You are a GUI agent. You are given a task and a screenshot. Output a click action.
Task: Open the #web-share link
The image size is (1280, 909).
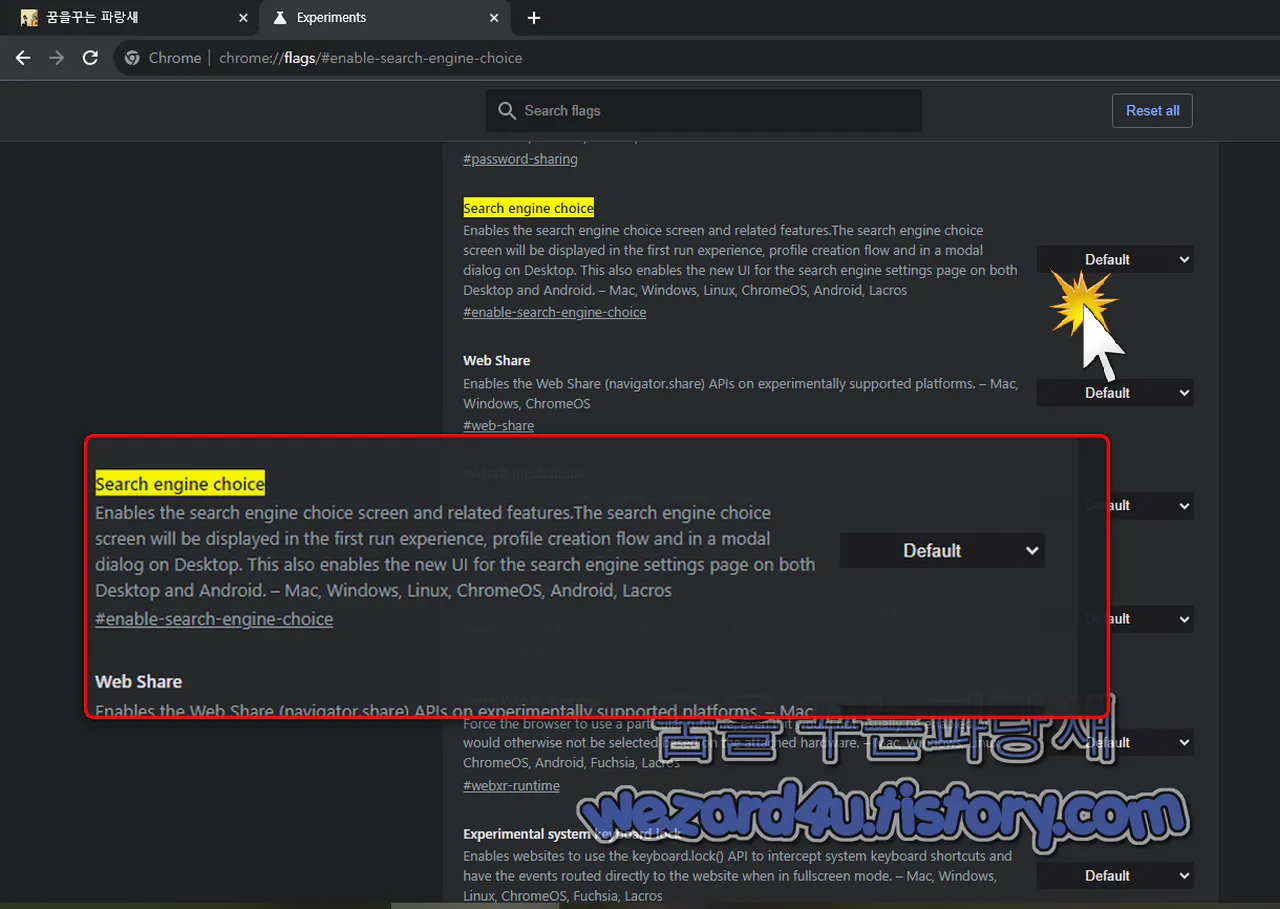[x=498, y=425]
